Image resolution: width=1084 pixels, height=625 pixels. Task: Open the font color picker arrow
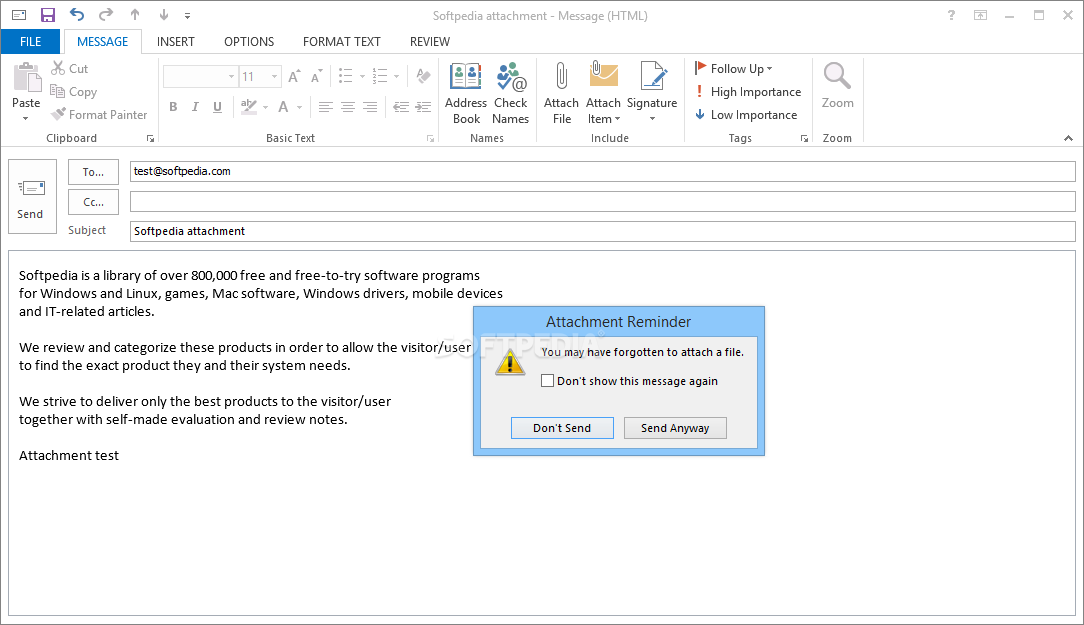pyautogui.click(x=299, y=107)
